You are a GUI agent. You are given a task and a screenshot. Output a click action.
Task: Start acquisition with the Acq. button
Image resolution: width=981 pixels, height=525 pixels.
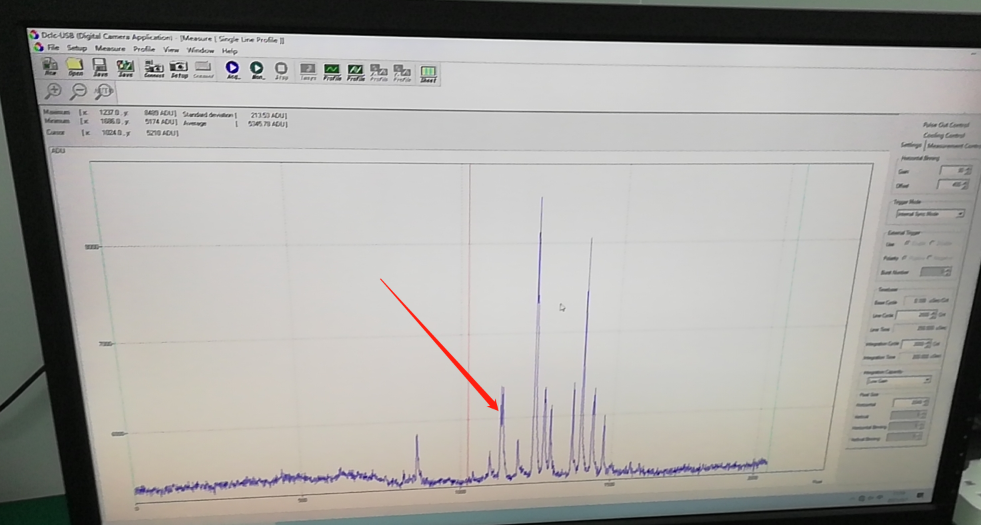click(x=232, y=69)
